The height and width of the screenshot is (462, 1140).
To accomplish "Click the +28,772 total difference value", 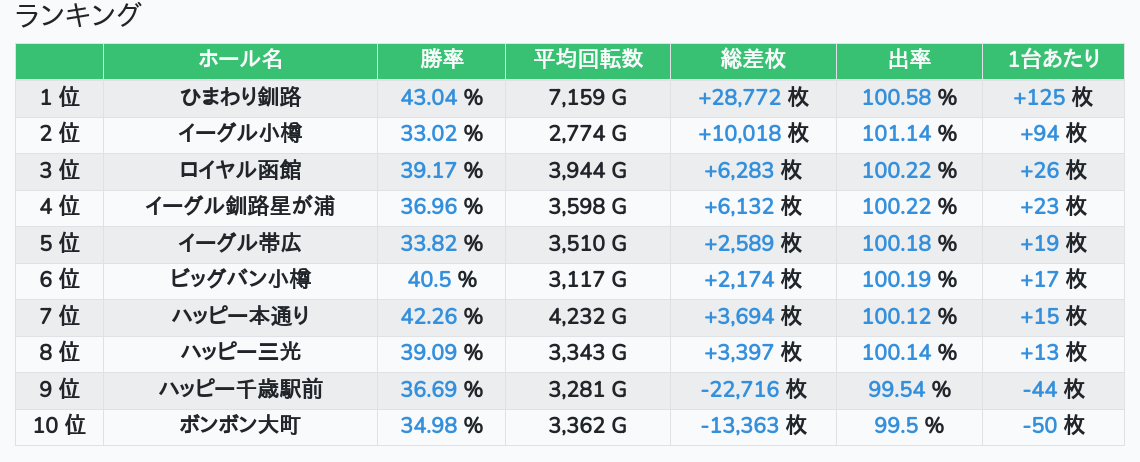I will [739, 97].
